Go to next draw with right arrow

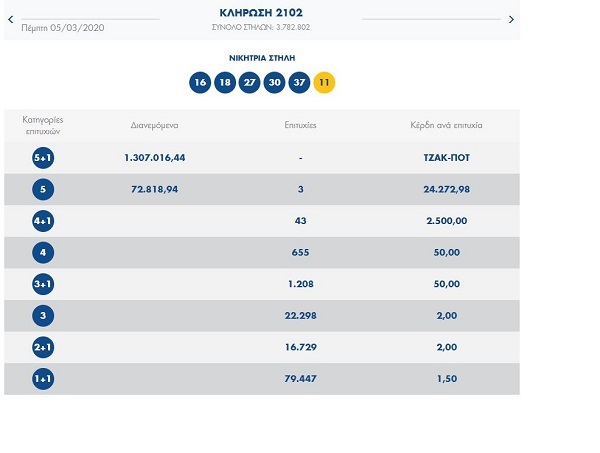coord(511,19)
